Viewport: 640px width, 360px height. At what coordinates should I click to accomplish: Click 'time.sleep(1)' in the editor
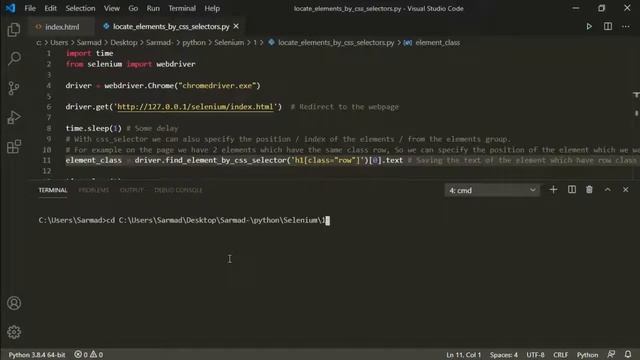[93, 128]
